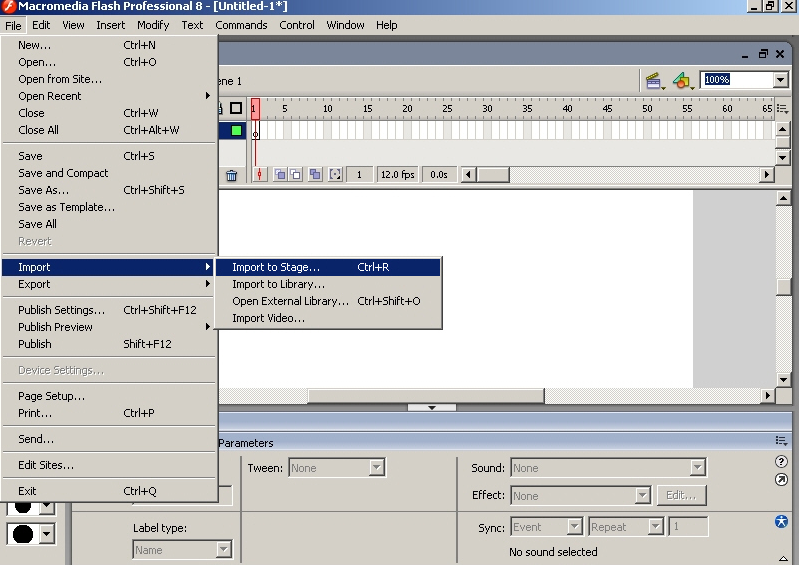
Task: Open the Repeat dropdown
Action: coord(655,526)
